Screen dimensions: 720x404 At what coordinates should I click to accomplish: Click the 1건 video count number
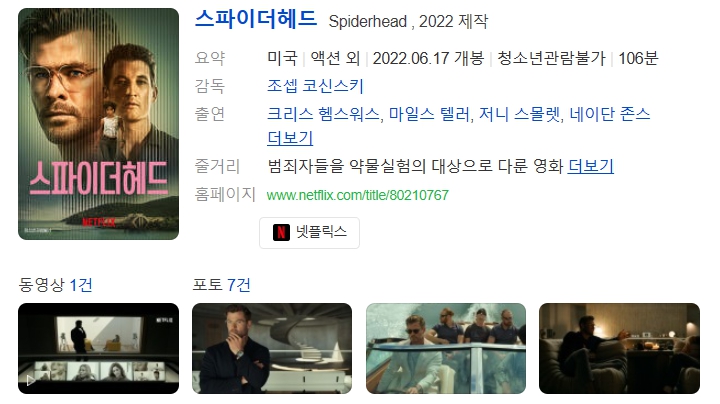point(81,285)
